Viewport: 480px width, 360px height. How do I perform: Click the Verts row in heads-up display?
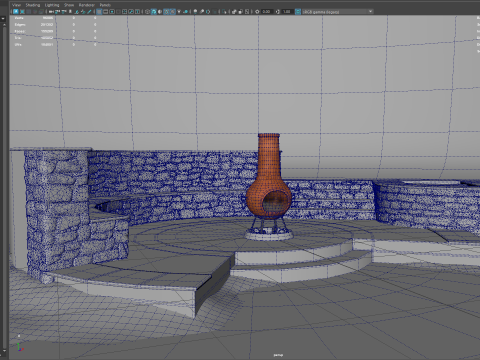pyautogui.click(x=55, y=18)
